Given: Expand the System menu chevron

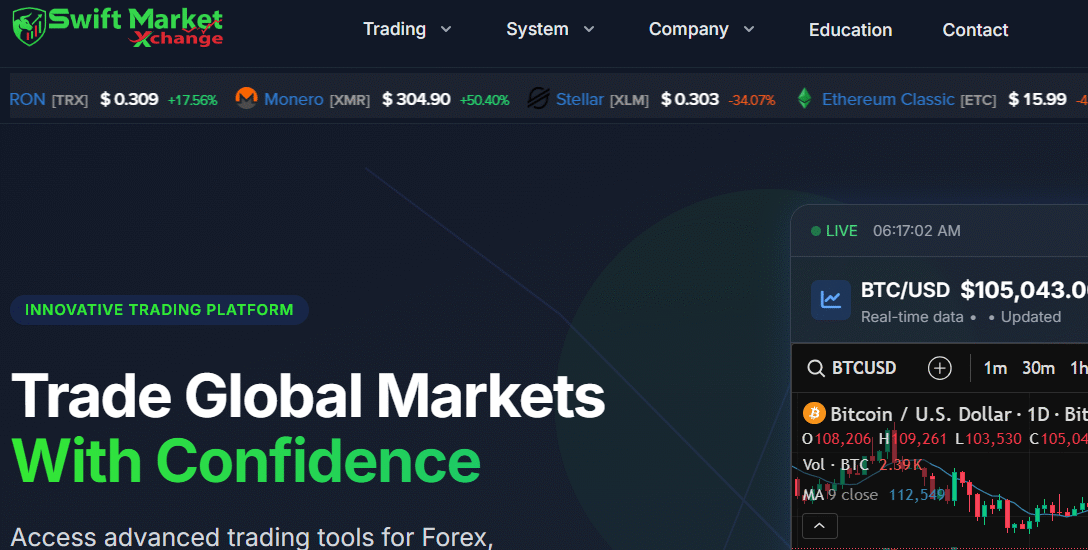Looking at the screenshot, I should coord(588,29).
